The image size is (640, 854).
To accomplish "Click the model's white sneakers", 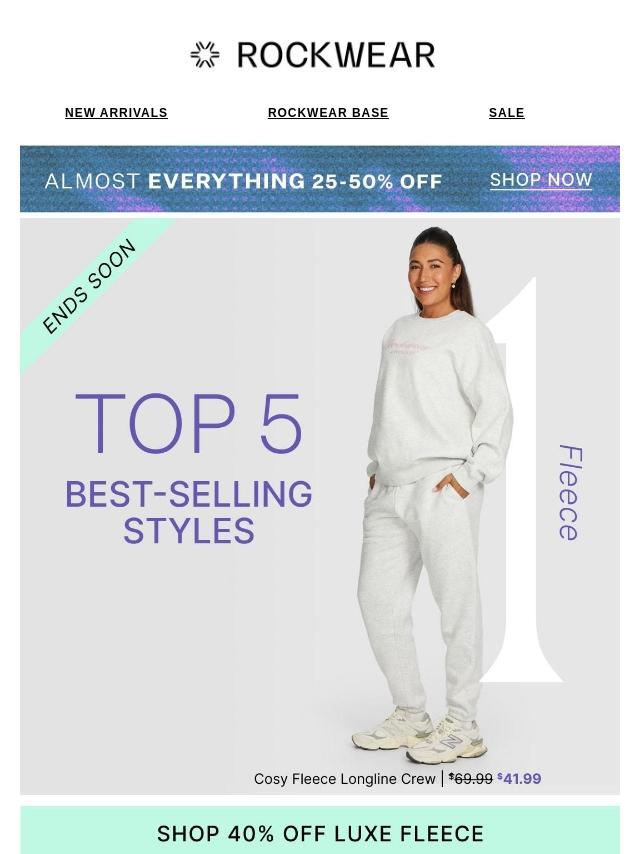I will coord(419,735).
